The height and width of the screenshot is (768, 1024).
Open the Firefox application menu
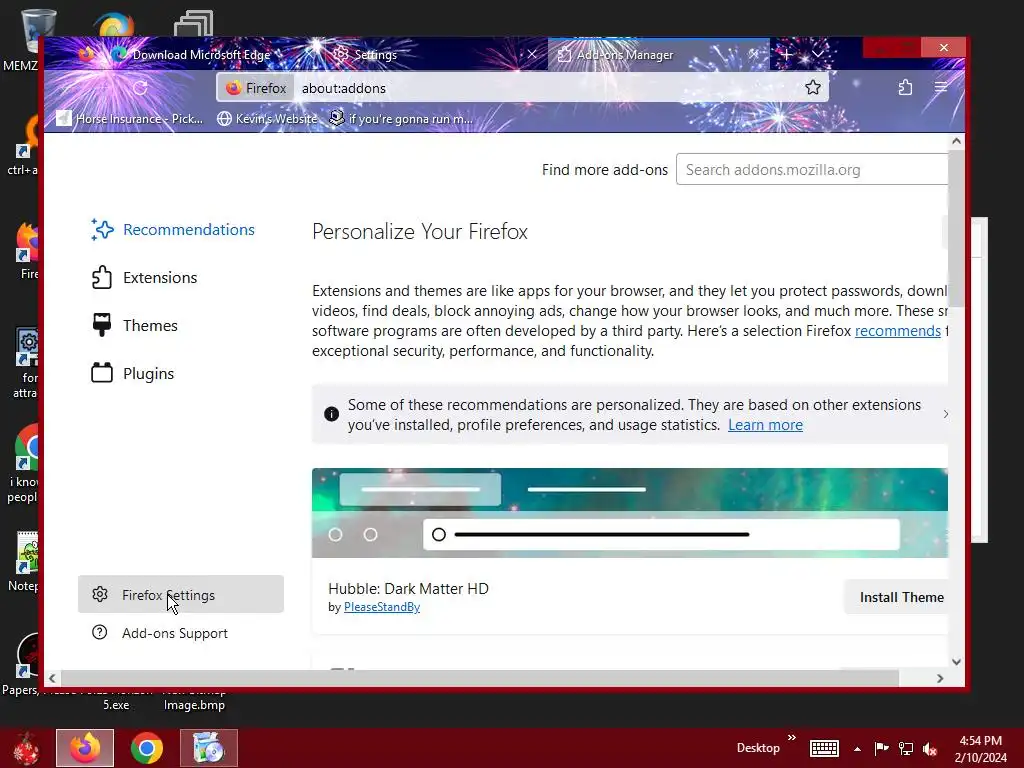[940, 88]
